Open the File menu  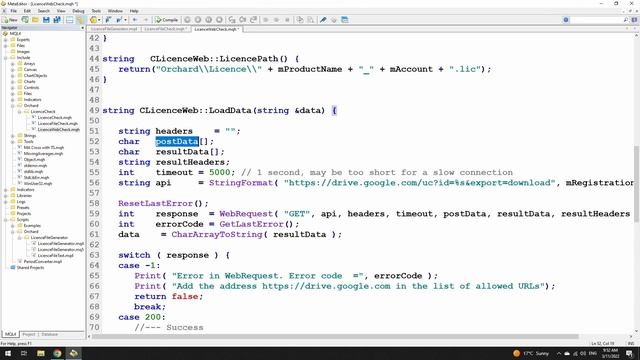(13, 11)
